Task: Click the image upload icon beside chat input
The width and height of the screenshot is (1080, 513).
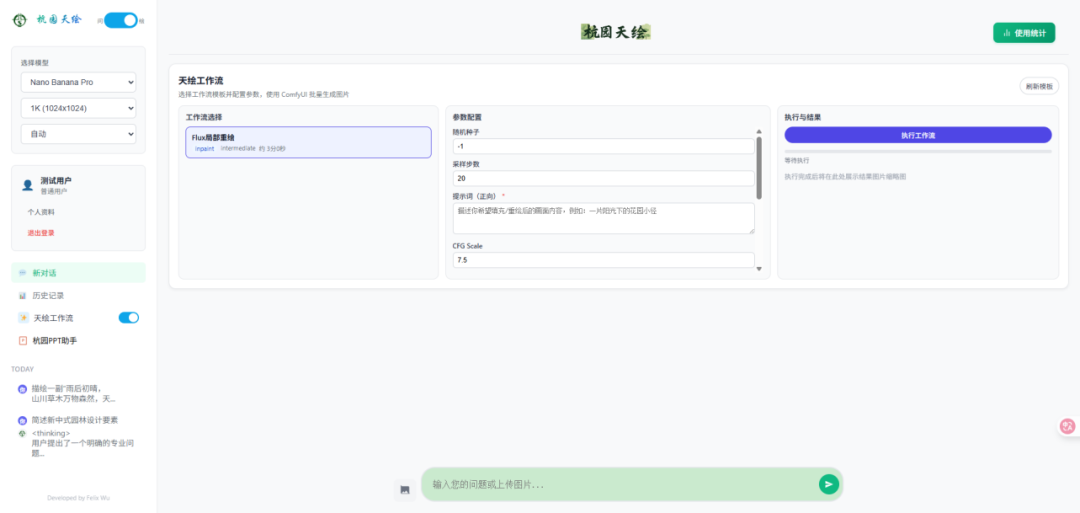Action: (x=404, y=489)
